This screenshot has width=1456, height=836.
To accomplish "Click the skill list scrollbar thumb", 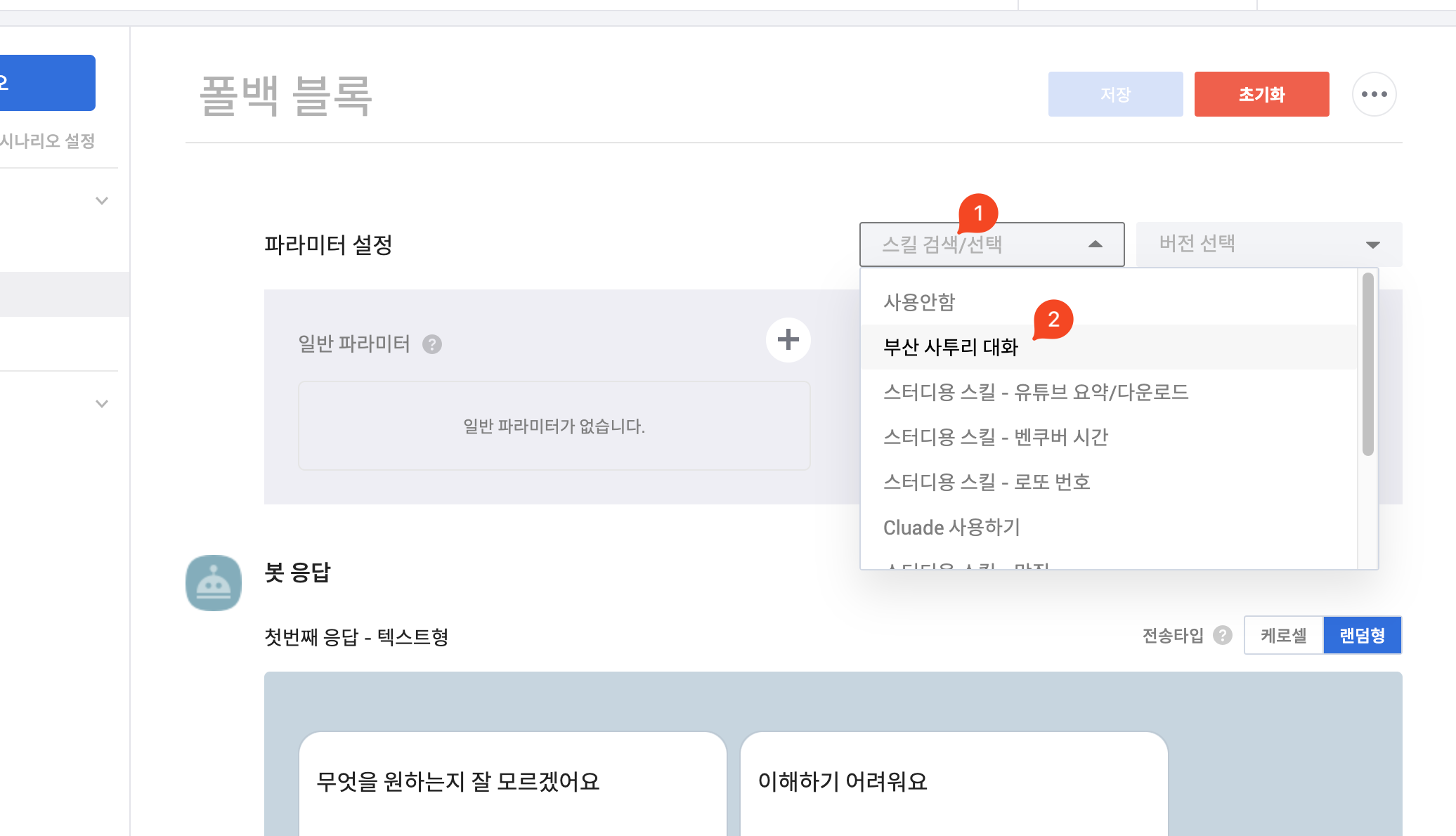I will (x=1367, y=365).
